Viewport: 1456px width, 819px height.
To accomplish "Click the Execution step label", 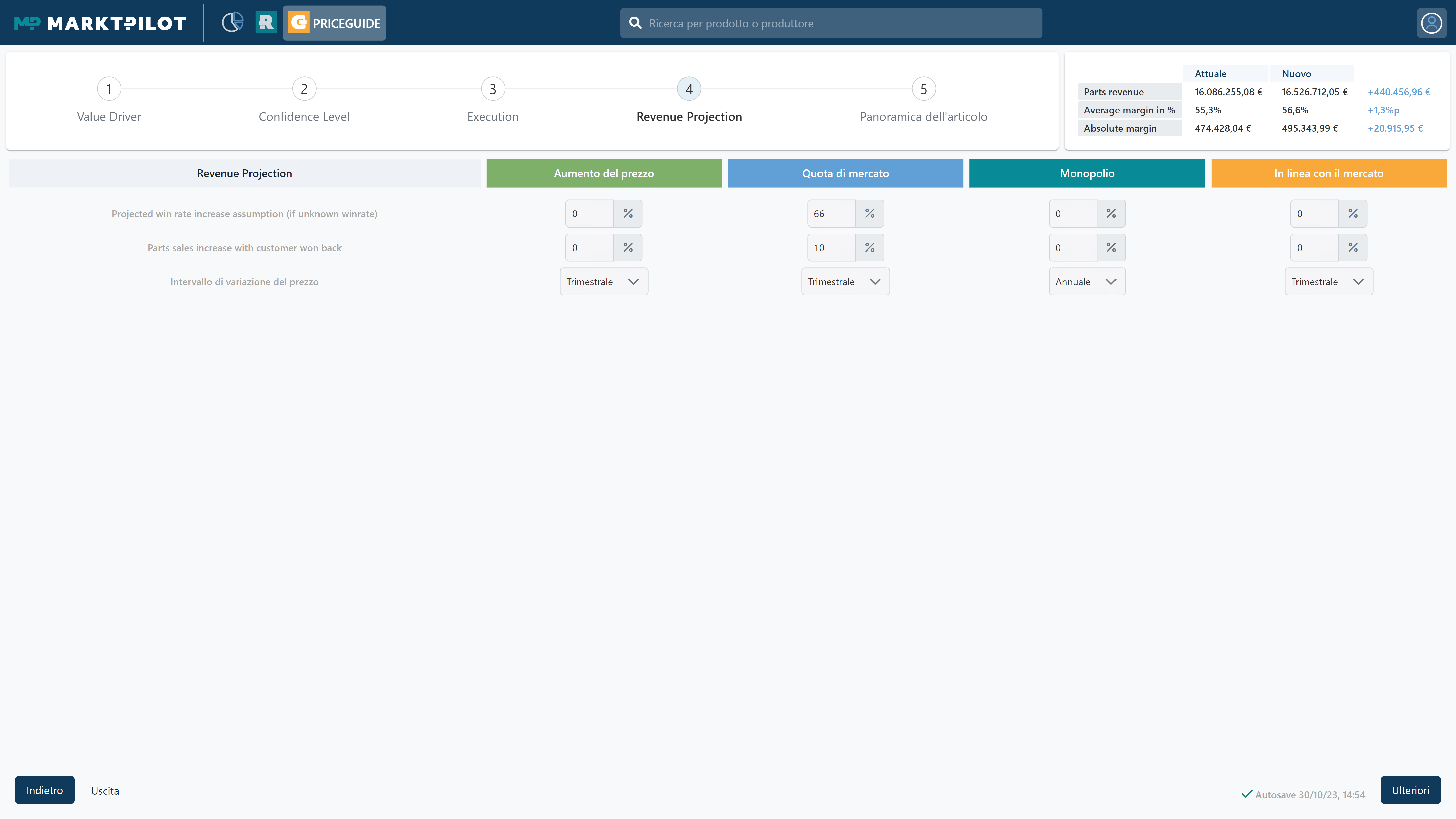I will tap(493, 117).
